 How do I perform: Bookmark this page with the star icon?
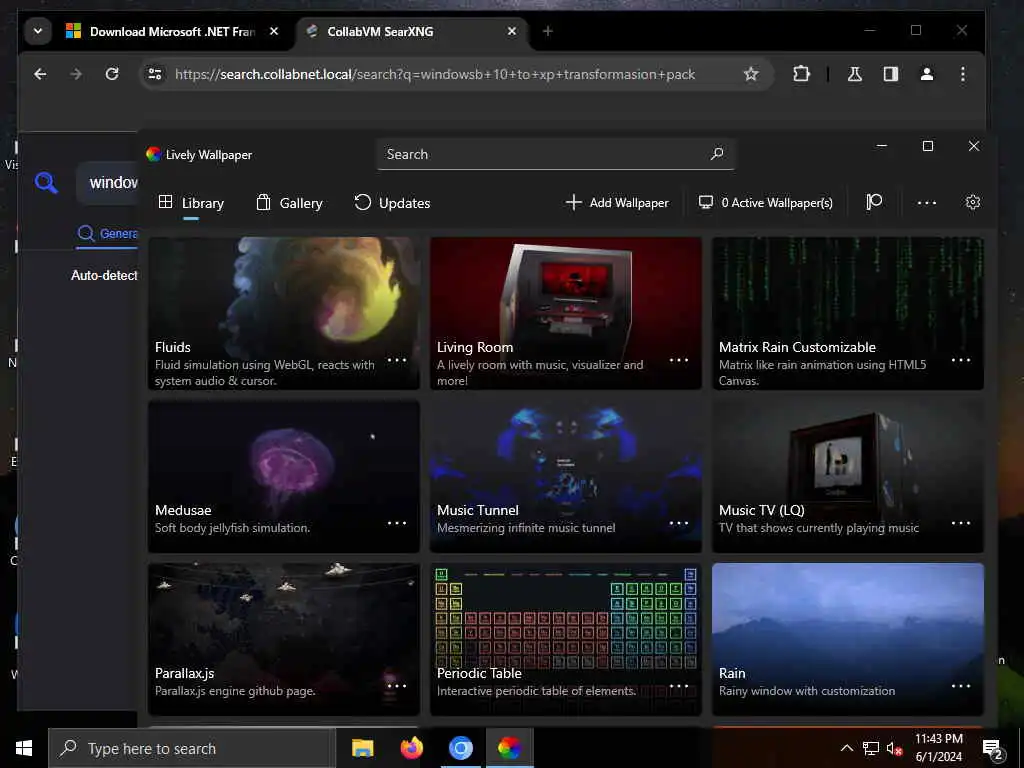751,74
